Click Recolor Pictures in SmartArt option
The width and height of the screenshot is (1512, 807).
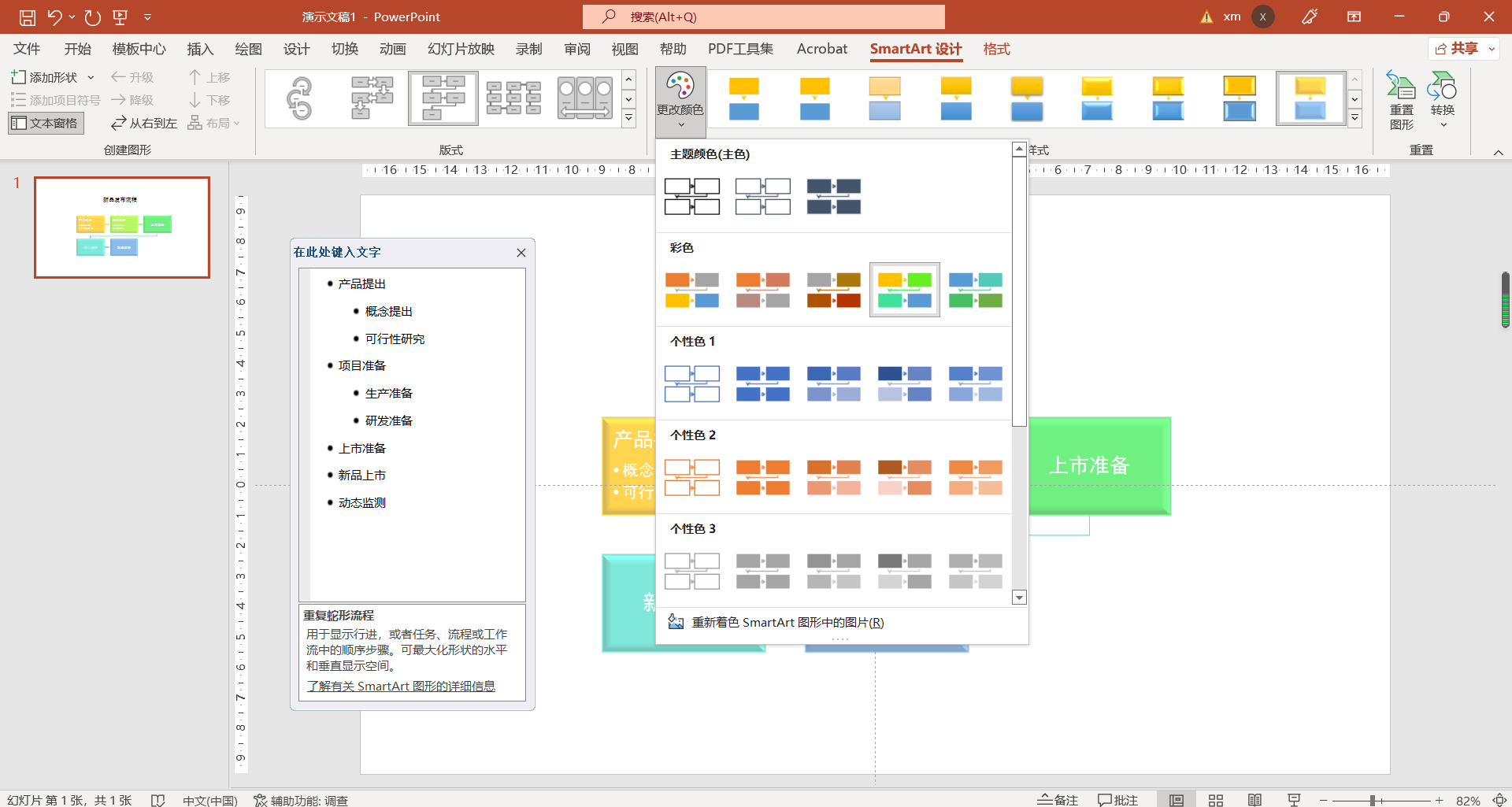point(787,623)
